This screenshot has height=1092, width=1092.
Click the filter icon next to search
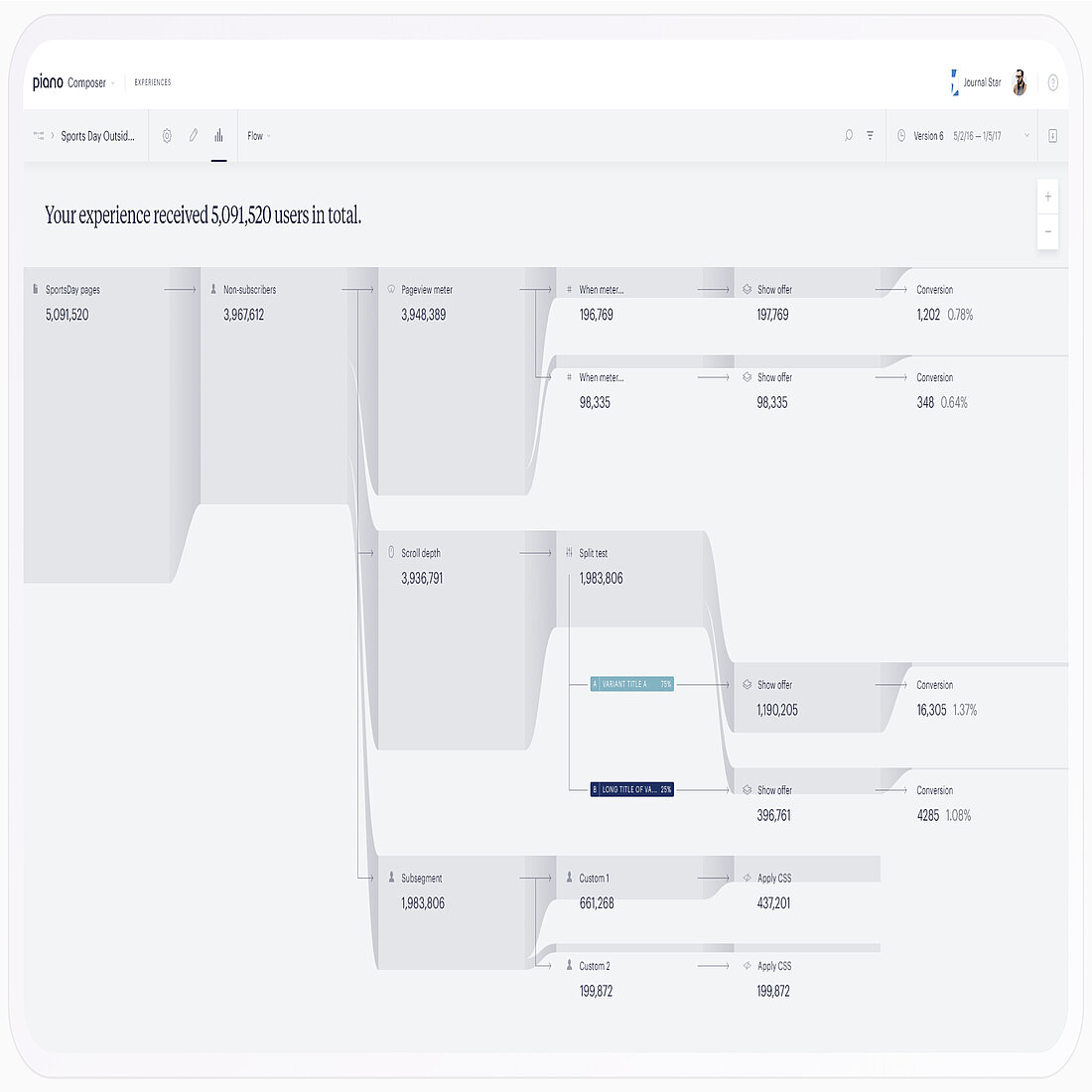(x=870, y=136)
